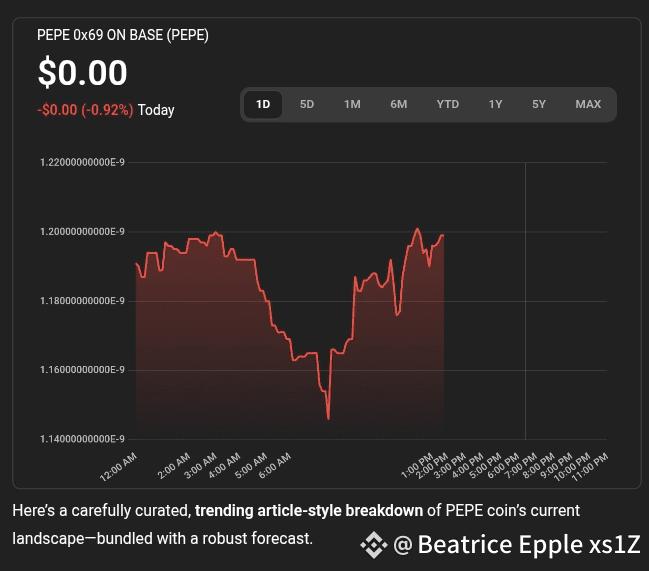The height and width of the screenshot is (571, 649).
Task: Click the vertical time marker line on chart
Action: 525,300
